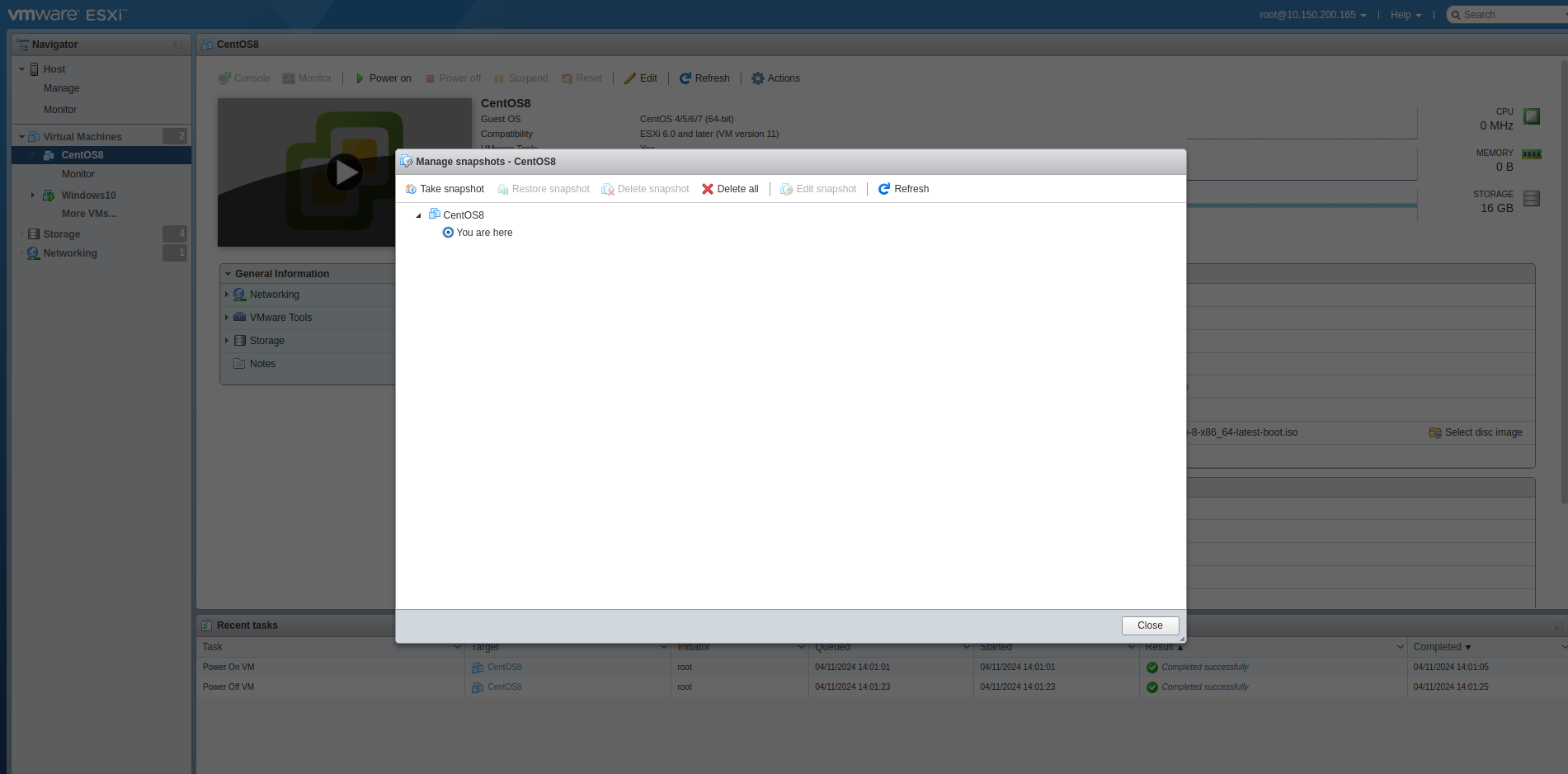Open the root@10.150.200.165 user menu
This screenshot has width=1568, height=774.
1312,15
